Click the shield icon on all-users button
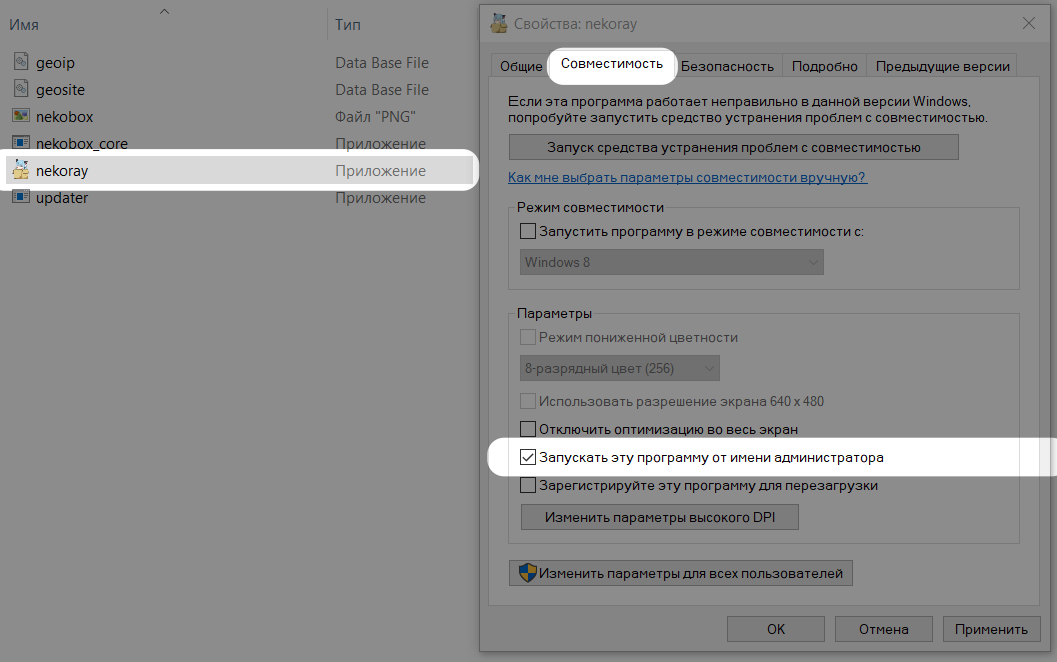The image size is (1057, 662). click(x=528, y=573)
